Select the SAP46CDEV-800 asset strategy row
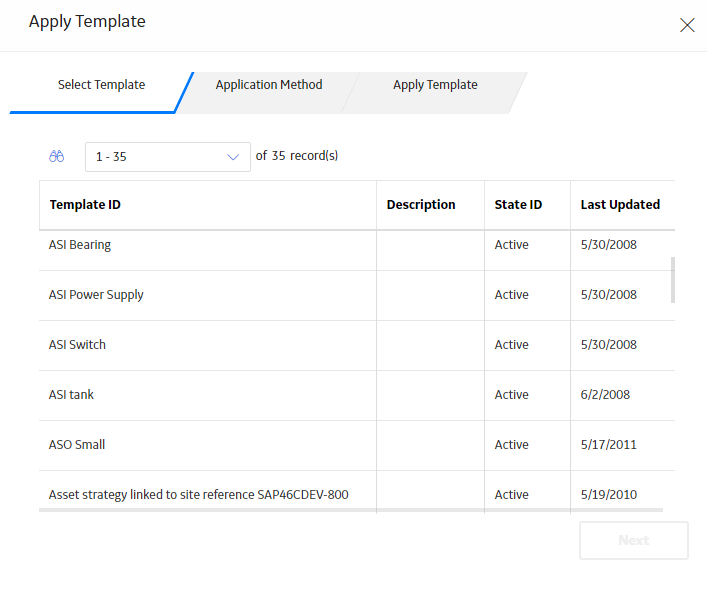The image size is (707, 600). (x=357, y=491)
